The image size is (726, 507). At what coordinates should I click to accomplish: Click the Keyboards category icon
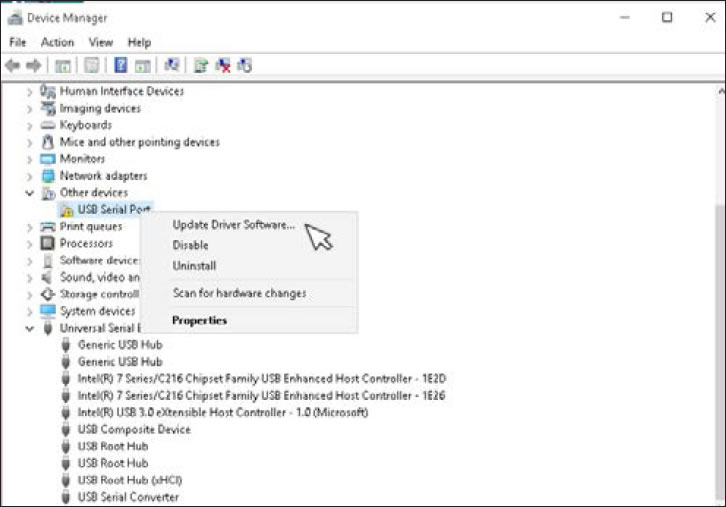48,125
